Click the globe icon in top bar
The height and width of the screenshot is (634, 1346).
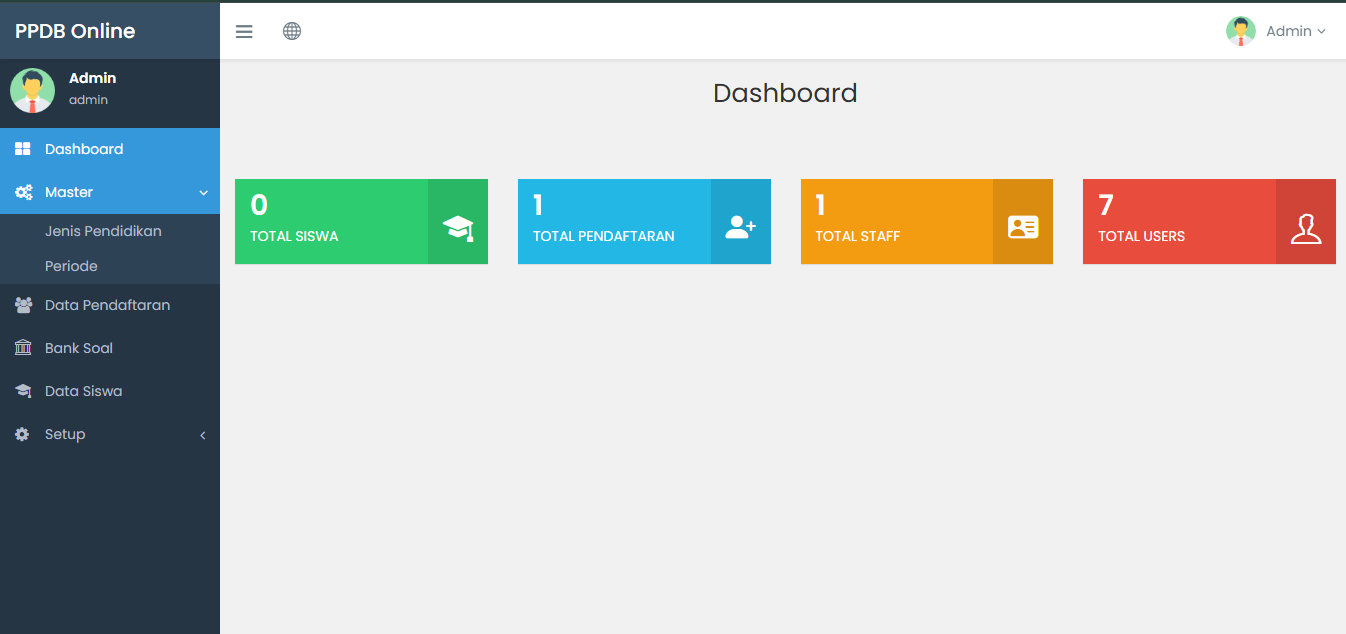click(292, 31)
